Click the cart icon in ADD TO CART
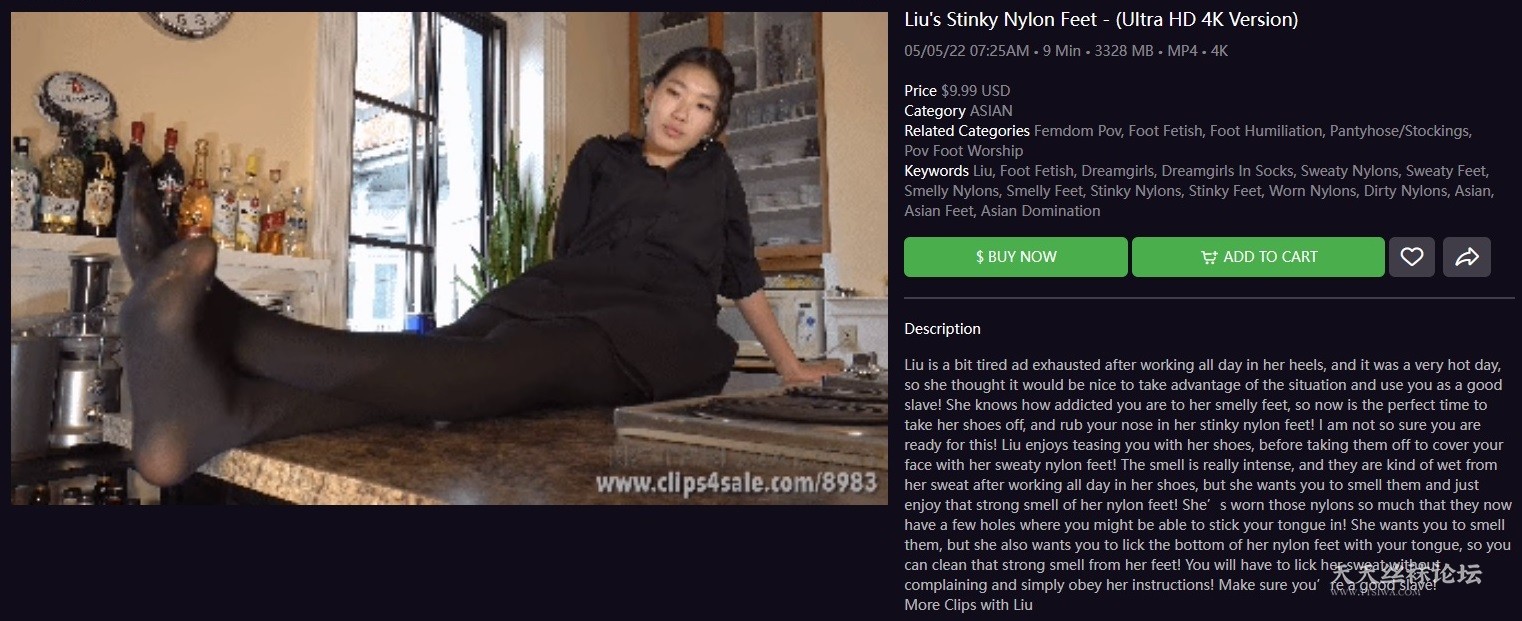Viewport: 1522px width, 621px height. (1209, 257)
